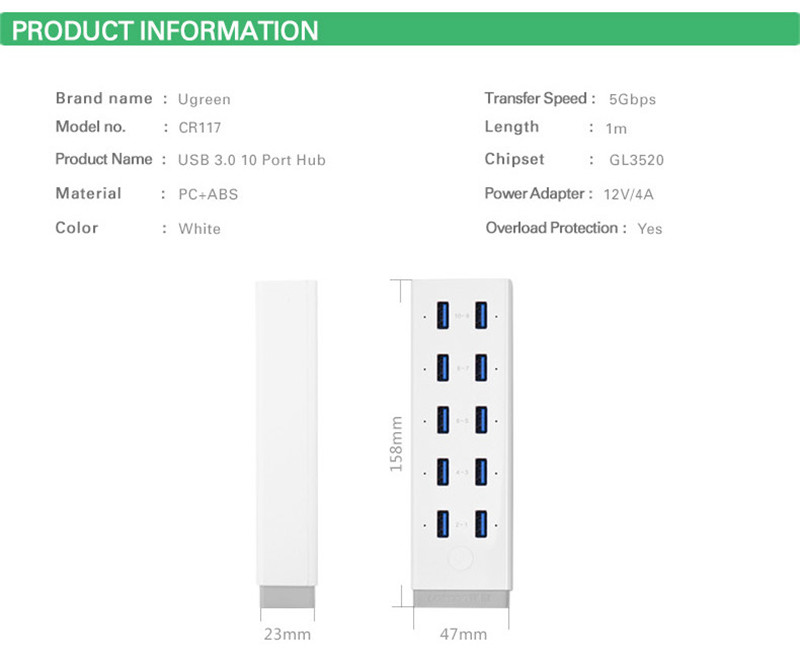
Task: Select the "Brand name" label
Action: 104,98
